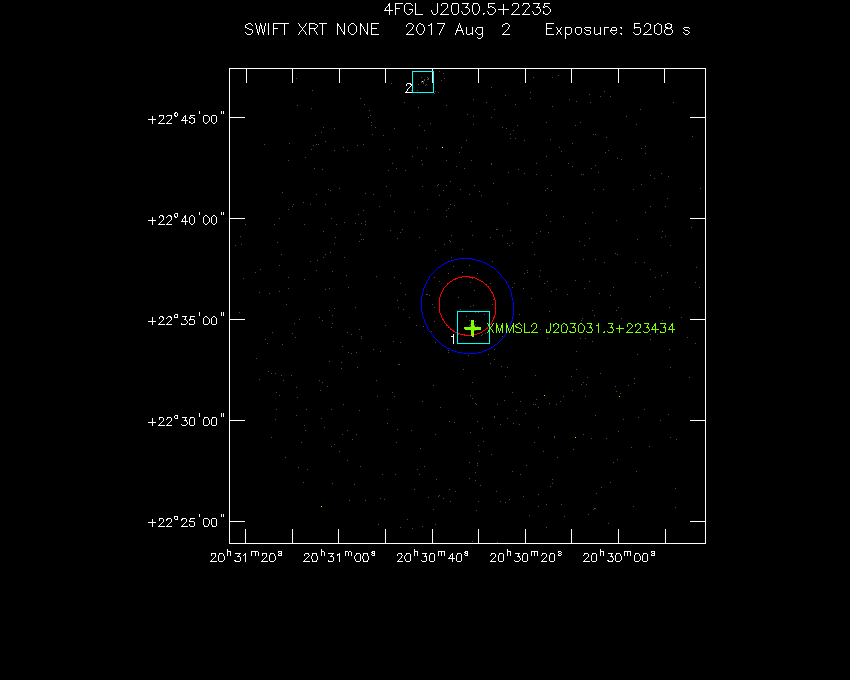Screen dimensions: 850x680
Task: Click the cyan box of source 1
Action: click(473, 328)
